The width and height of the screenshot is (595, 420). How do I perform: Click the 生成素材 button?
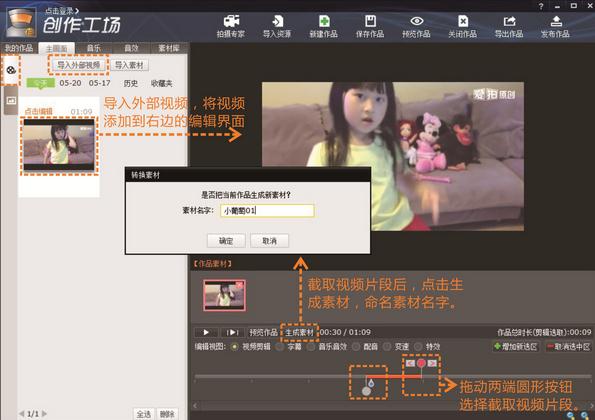pos(299,332)
